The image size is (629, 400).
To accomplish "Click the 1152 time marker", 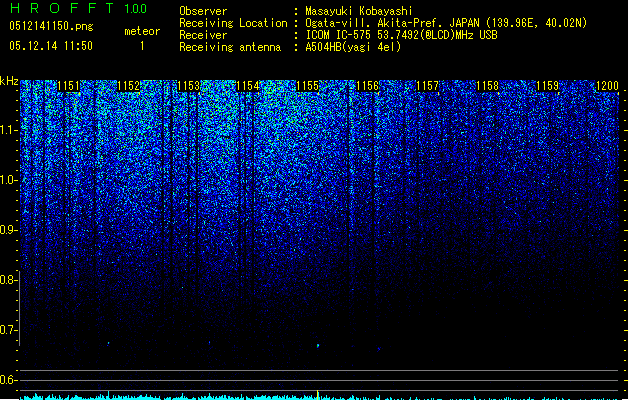I will coord(128,86).
